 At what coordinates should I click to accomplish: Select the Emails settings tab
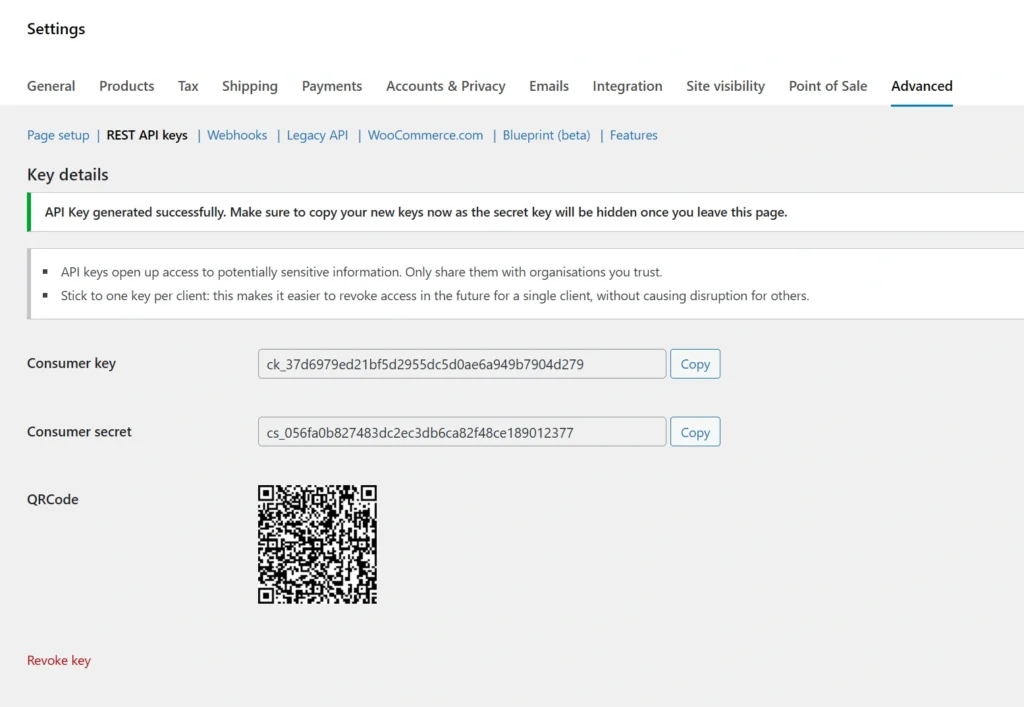(x=549, y=86)
